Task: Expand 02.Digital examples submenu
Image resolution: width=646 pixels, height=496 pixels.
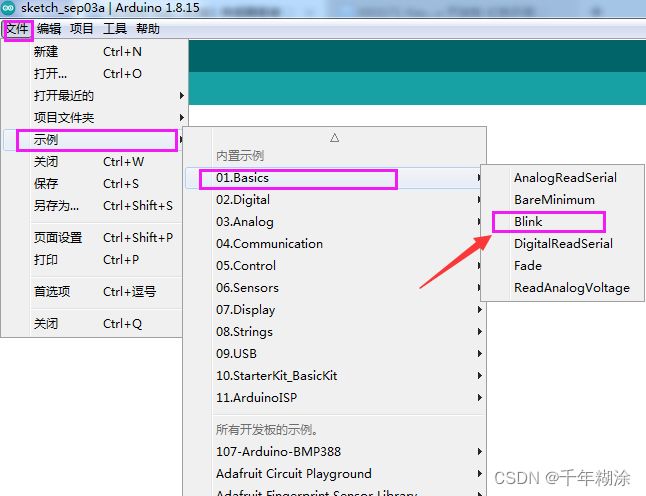Action: pyautogui.click(x=335, y=200)
